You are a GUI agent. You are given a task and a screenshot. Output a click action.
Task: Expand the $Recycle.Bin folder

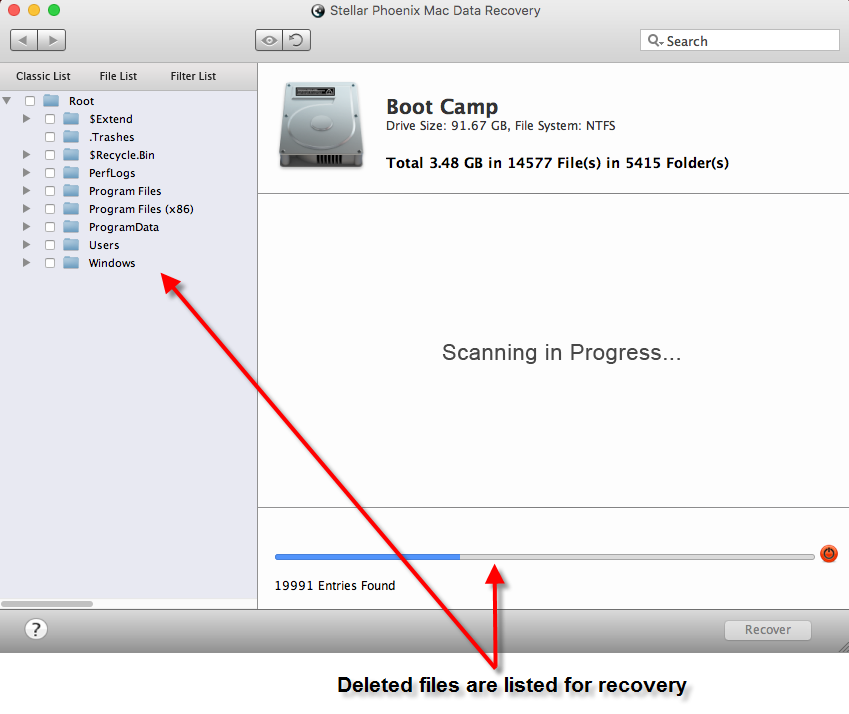[x=26, y=154]
